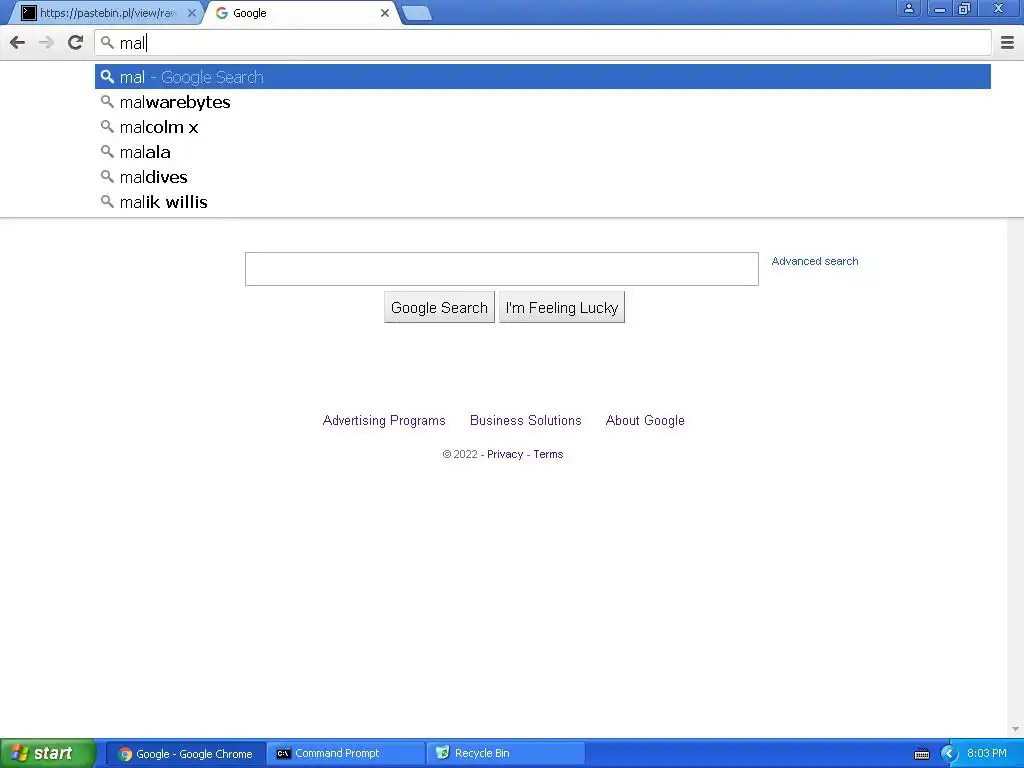The width and height of the screenshot is (1024, 768).
Task: Select the "malcolm x" suggestion
Action: pyautogui.click(x=543, y=127)
